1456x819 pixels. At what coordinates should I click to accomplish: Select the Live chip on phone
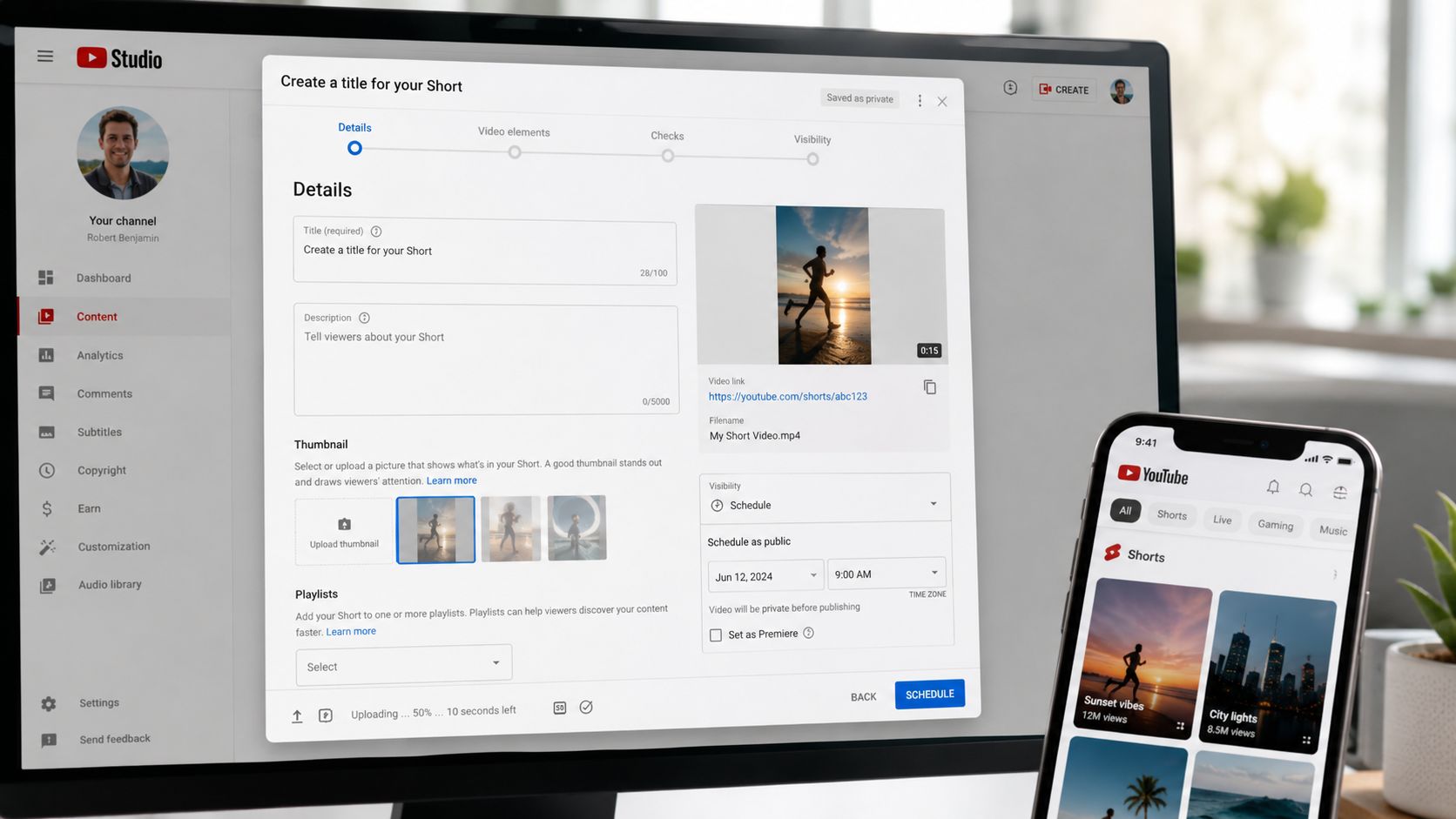pos(1223,520)
